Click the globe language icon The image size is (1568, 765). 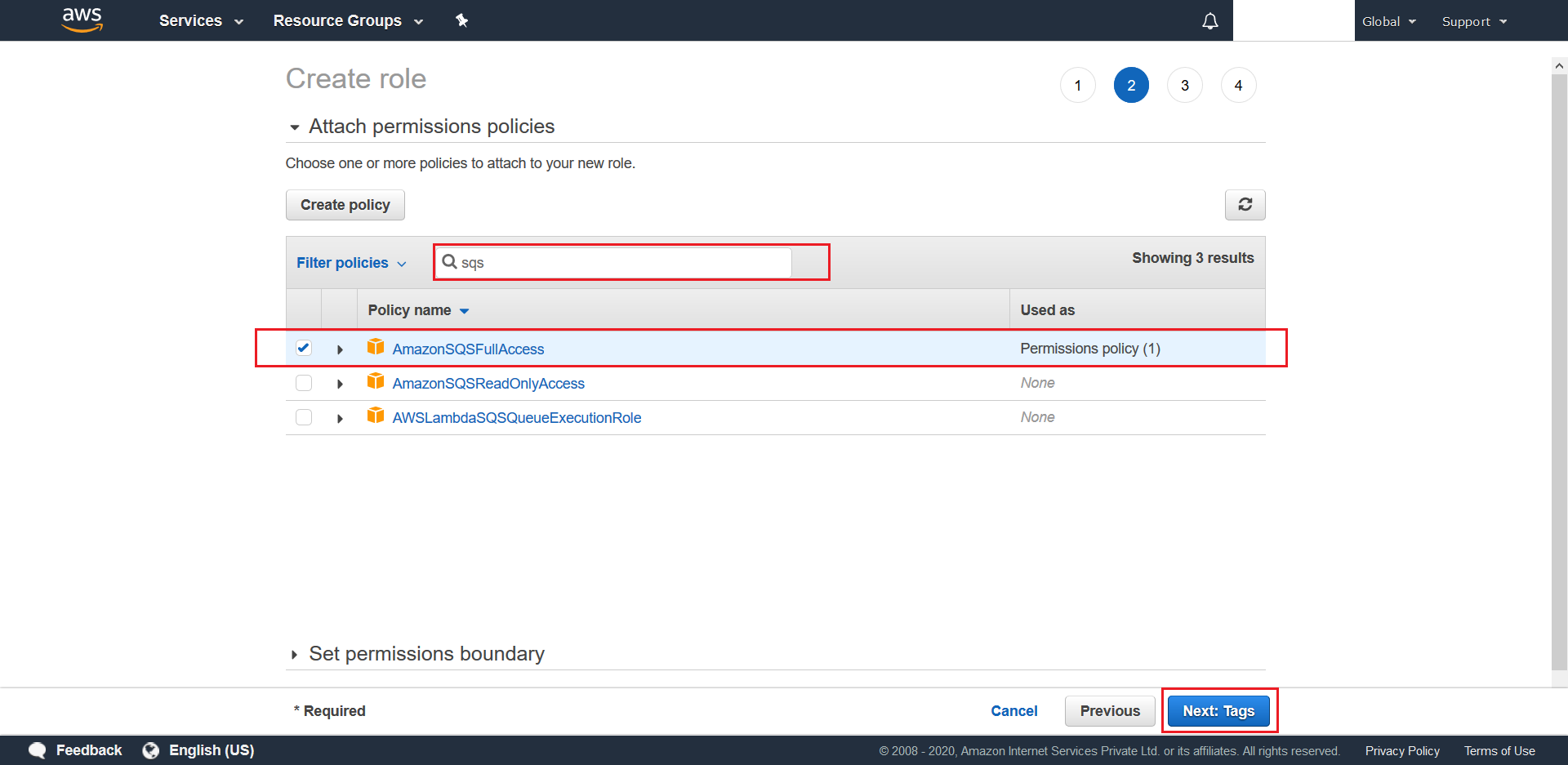click(x=150, y=750)
